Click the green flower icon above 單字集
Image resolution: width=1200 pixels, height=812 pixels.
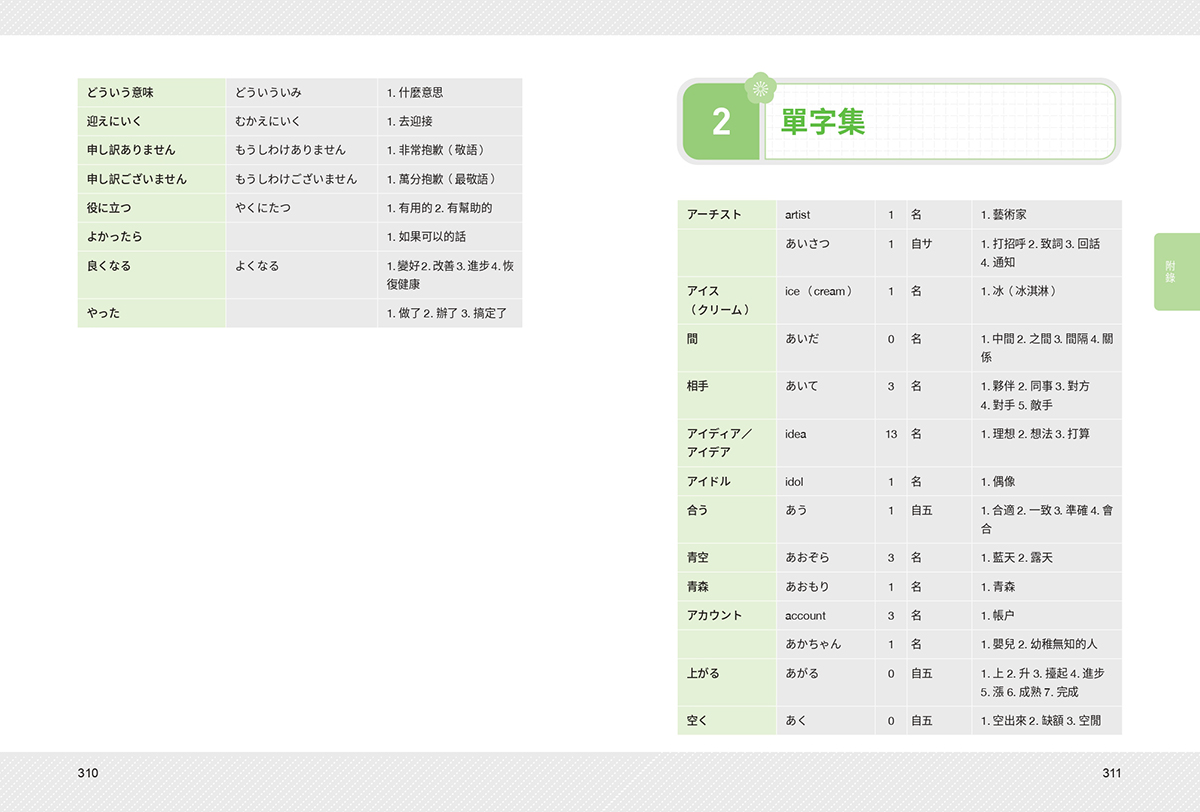(761, 89)
